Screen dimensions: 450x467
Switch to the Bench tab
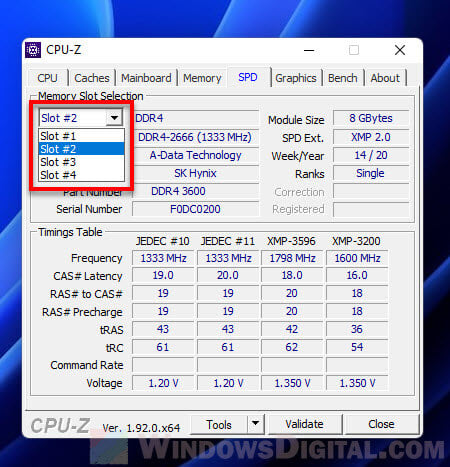[342, 78]
